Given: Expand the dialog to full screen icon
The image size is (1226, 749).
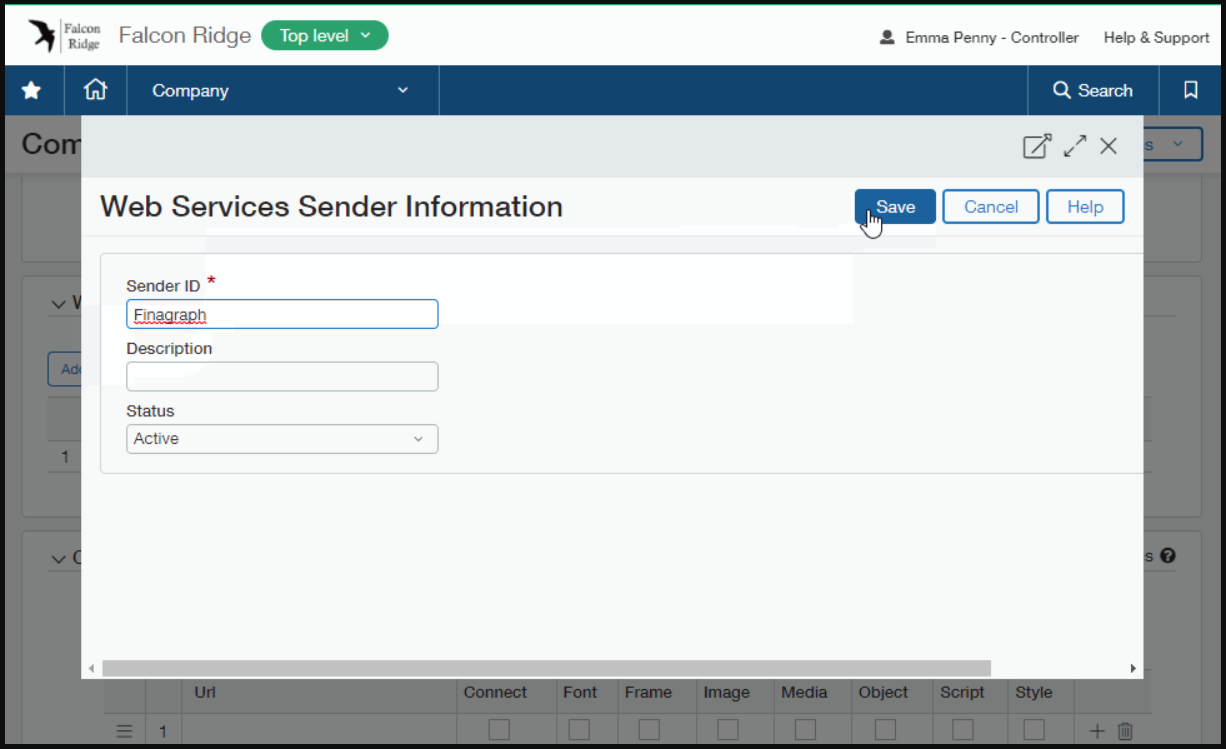Looking at the screenshot, I should tap(1074, 146).
